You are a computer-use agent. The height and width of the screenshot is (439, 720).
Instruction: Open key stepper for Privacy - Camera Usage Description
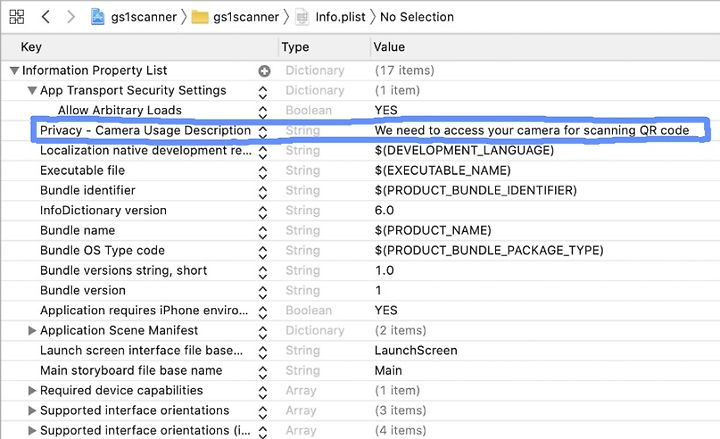click(263, 132)
